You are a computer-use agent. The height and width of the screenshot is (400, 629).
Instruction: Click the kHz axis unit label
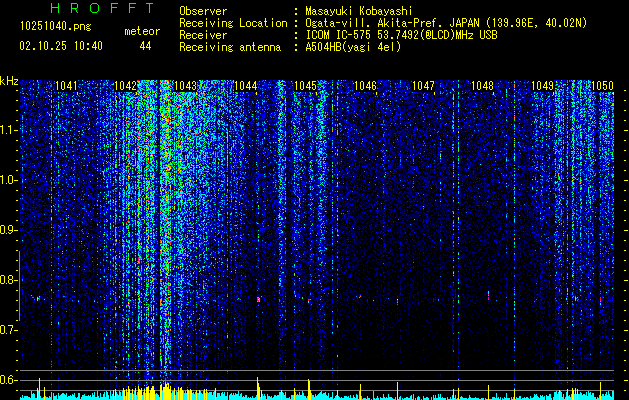[x=9, y=81]
